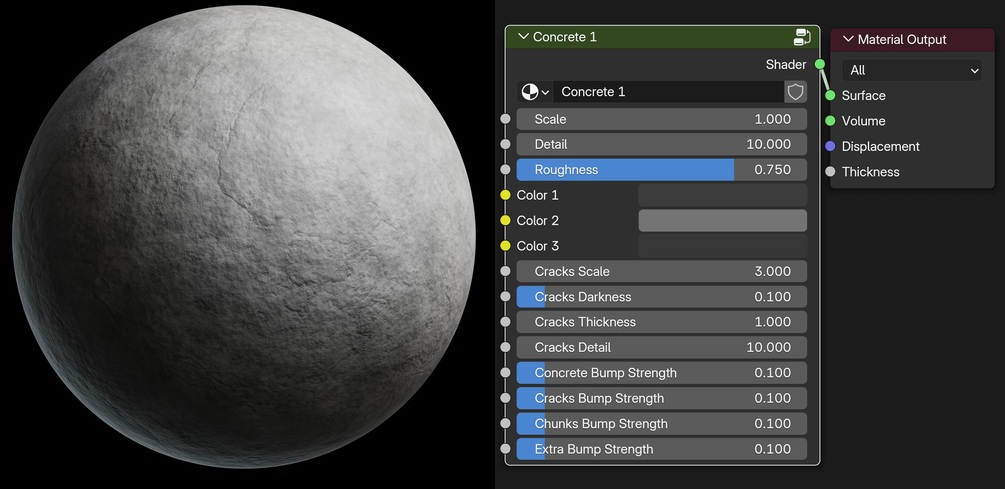Click the Volume input socket

tap(831, 120)
